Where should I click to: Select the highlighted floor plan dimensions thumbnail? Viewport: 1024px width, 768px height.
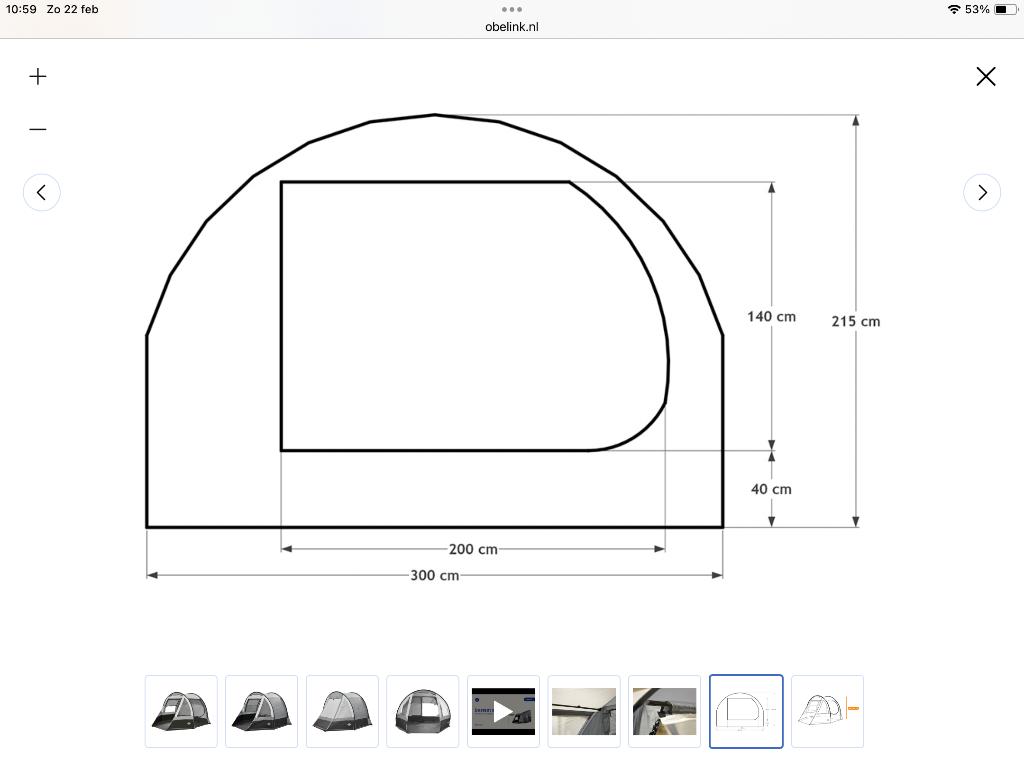[746, 711]
